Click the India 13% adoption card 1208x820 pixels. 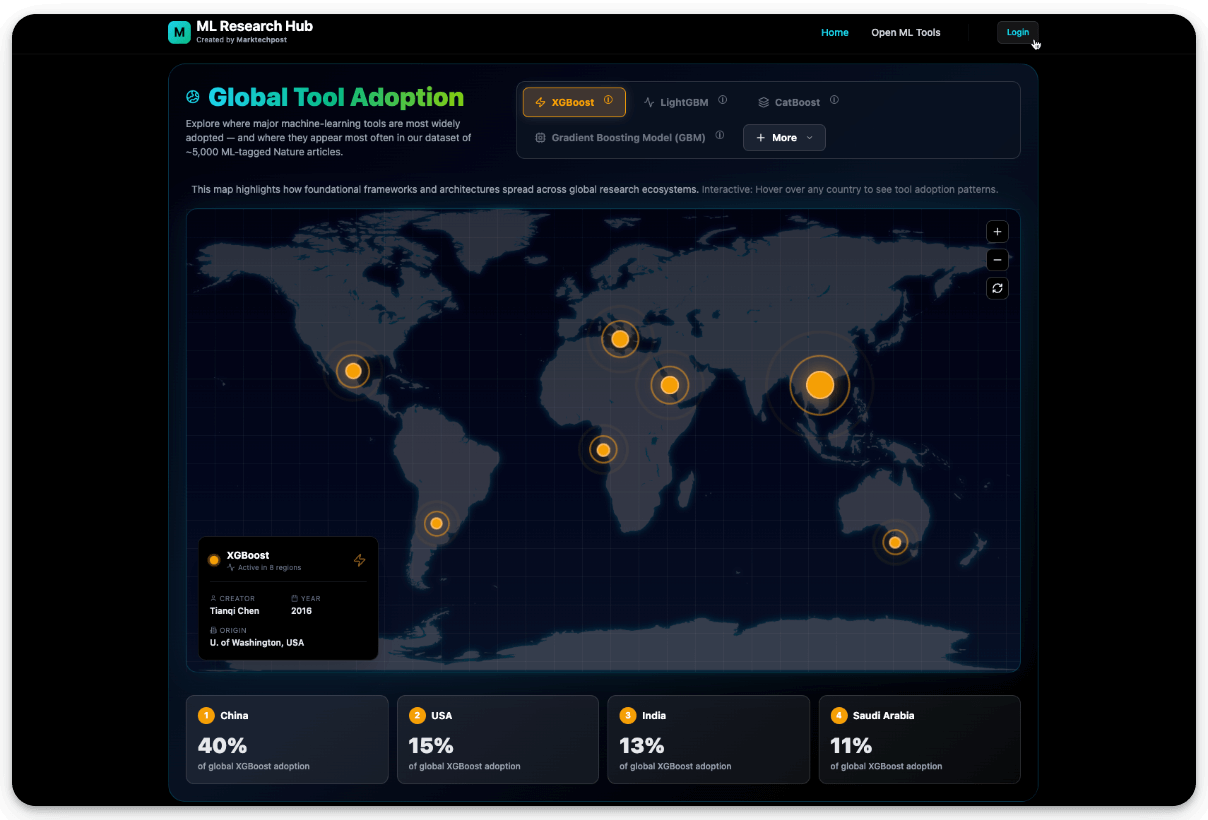[x=709, y=739]
